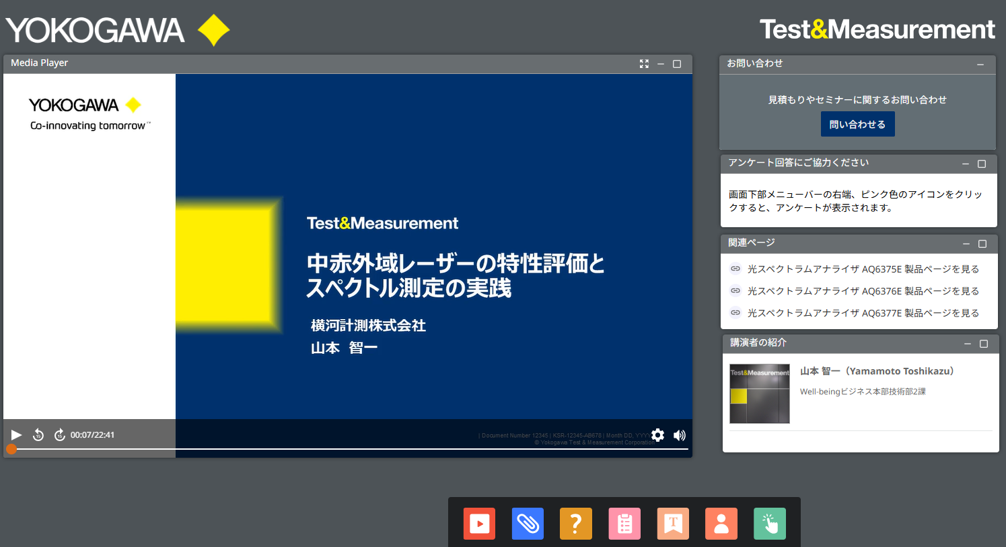Viewport: 1006px width, 547px height.
Task: Click the 関連ページ panel title
Action: coord(751,243)
